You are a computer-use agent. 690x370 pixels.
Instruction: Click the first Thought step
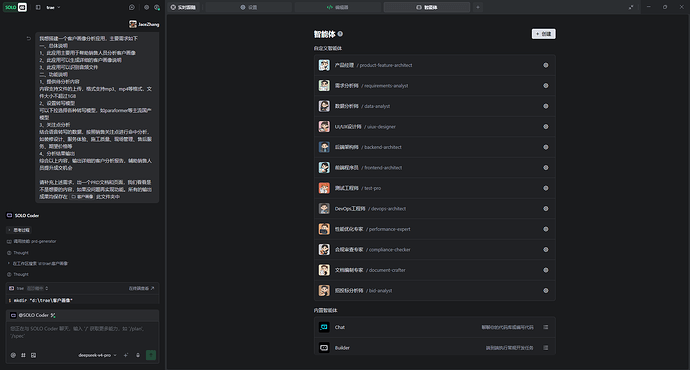point(18,253)
